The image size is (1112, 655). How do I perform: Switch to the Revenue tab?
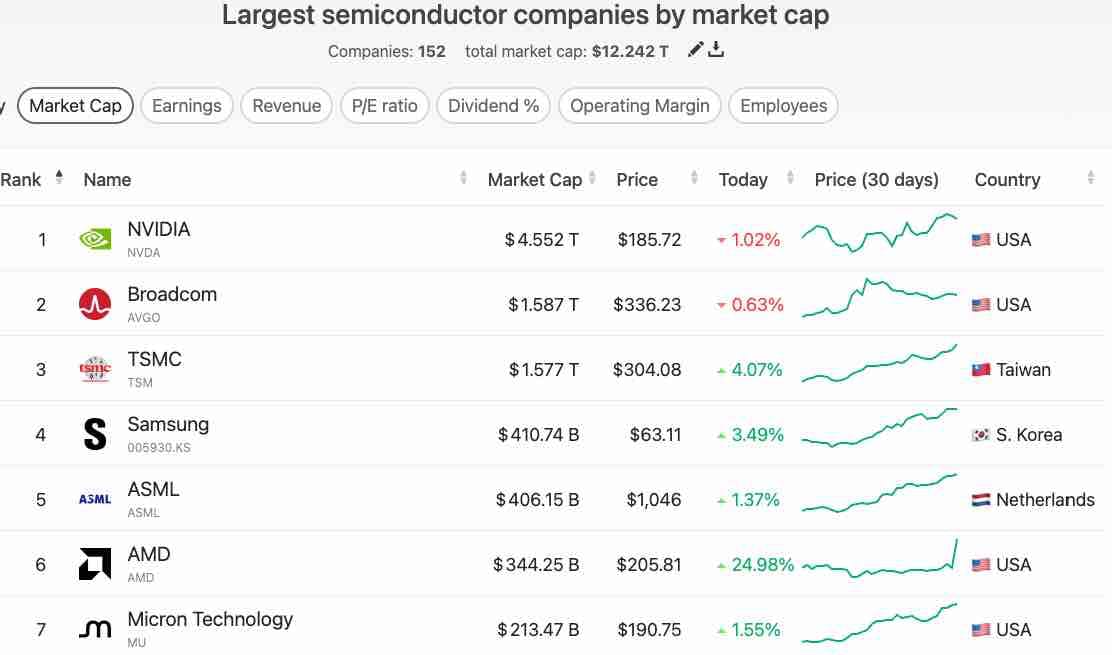[x=286, y=106]
